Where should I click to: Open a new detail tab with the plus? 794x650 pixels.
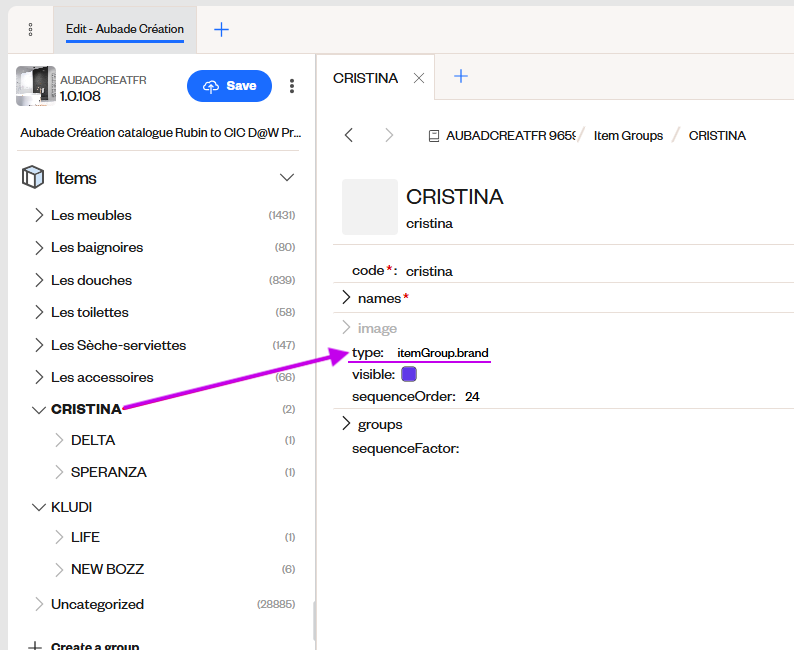pos(461,76)
